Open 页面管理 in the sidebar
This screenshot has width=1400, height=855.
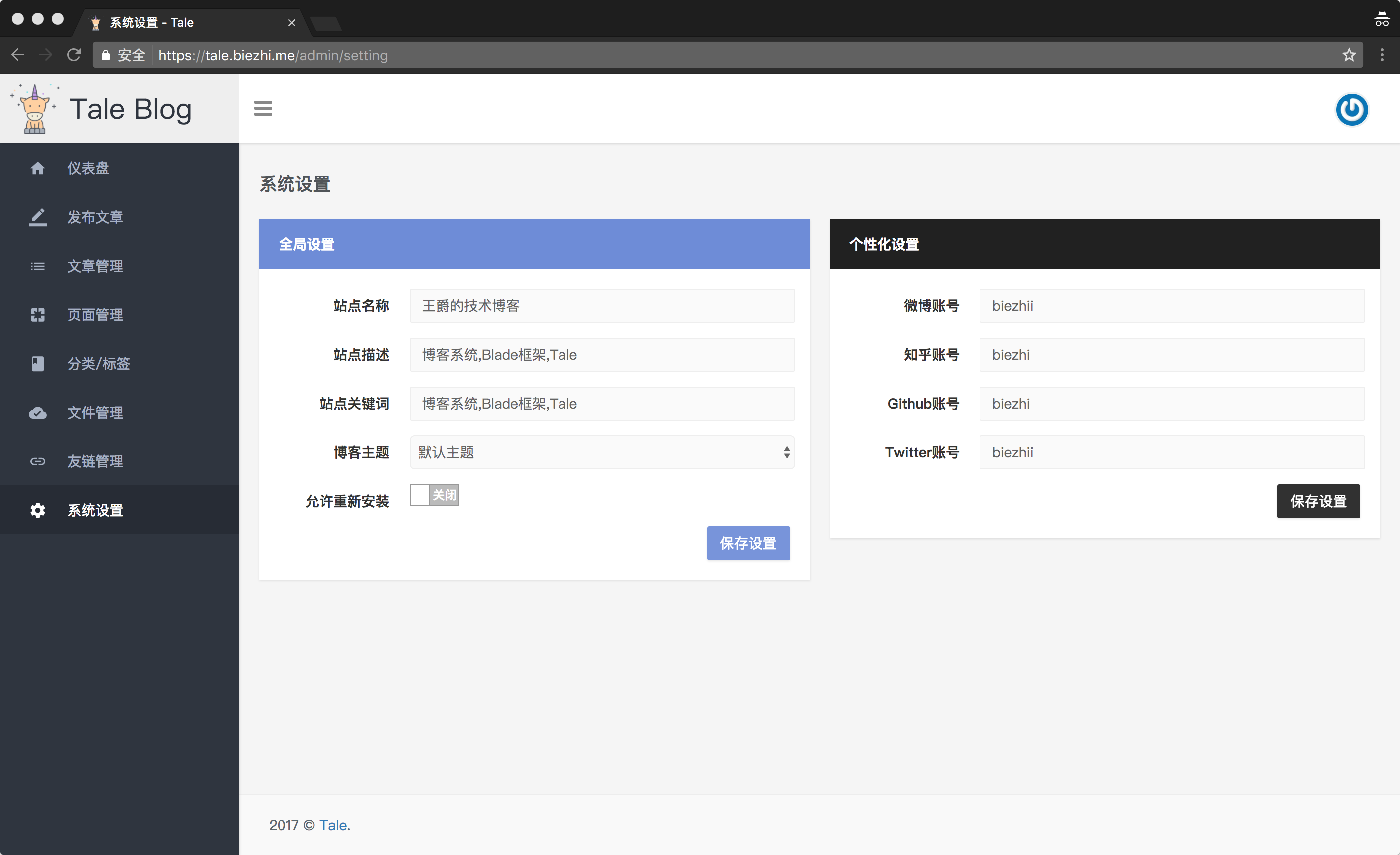click(95, 315)
